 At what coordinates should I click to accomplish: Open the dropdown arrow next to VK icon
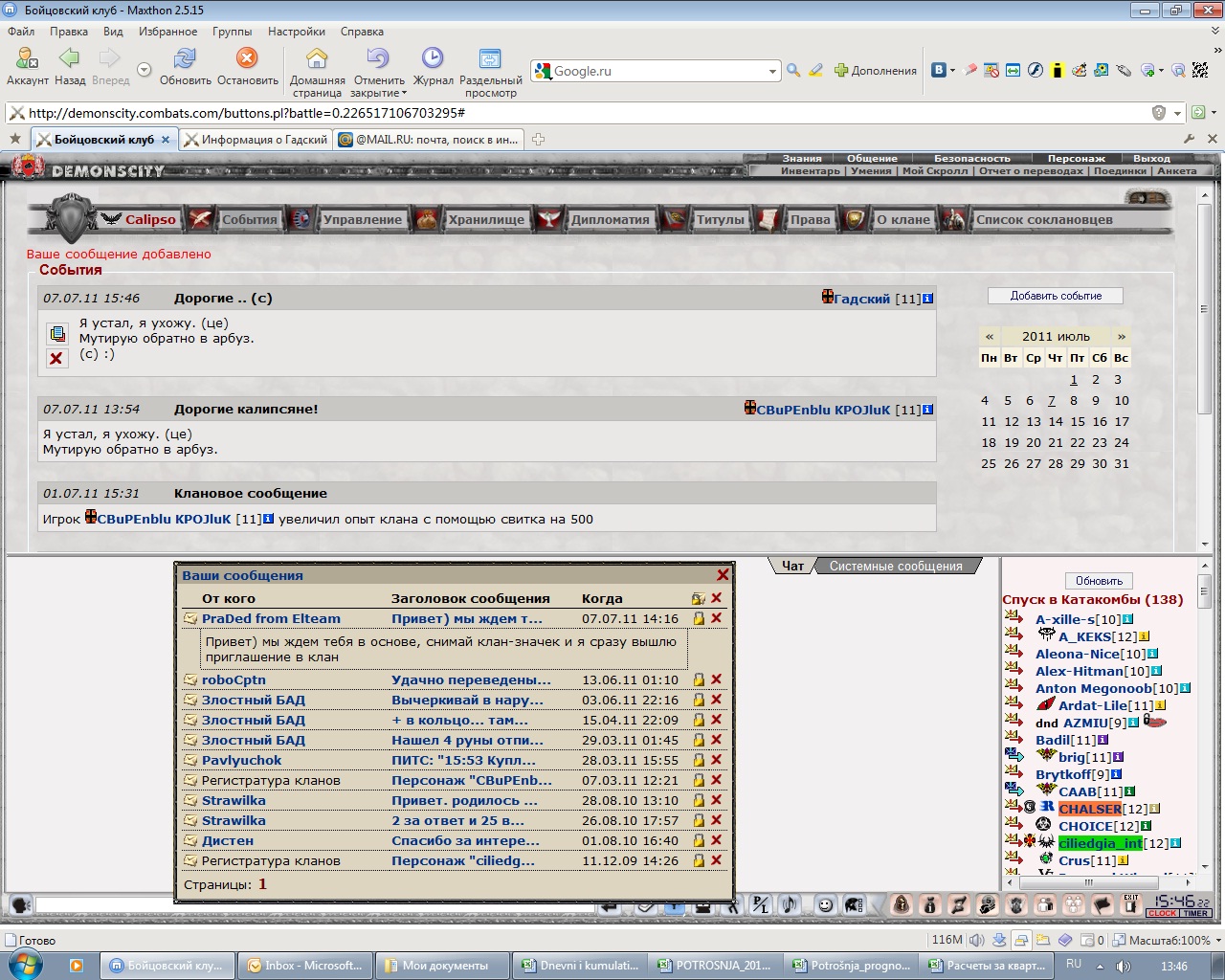coord(952,71)
